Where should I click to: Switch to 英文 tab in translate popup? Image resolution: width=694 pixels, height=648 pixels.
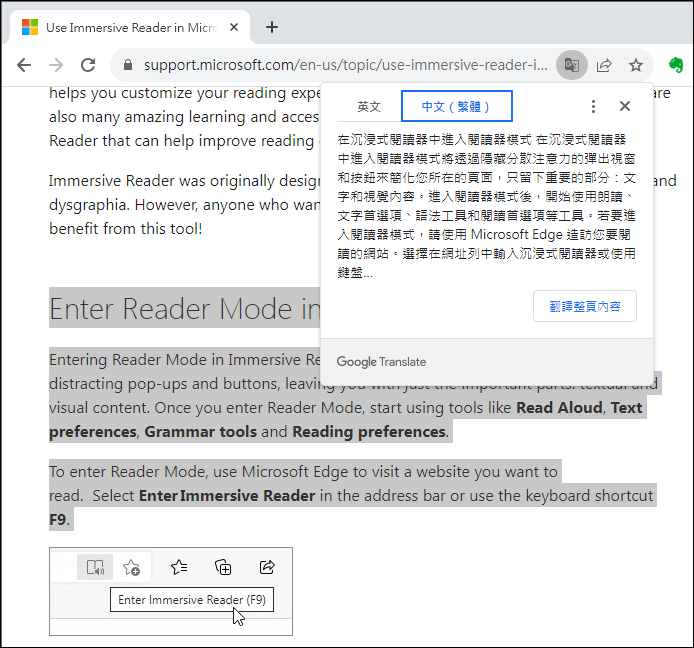pos(369,106)
